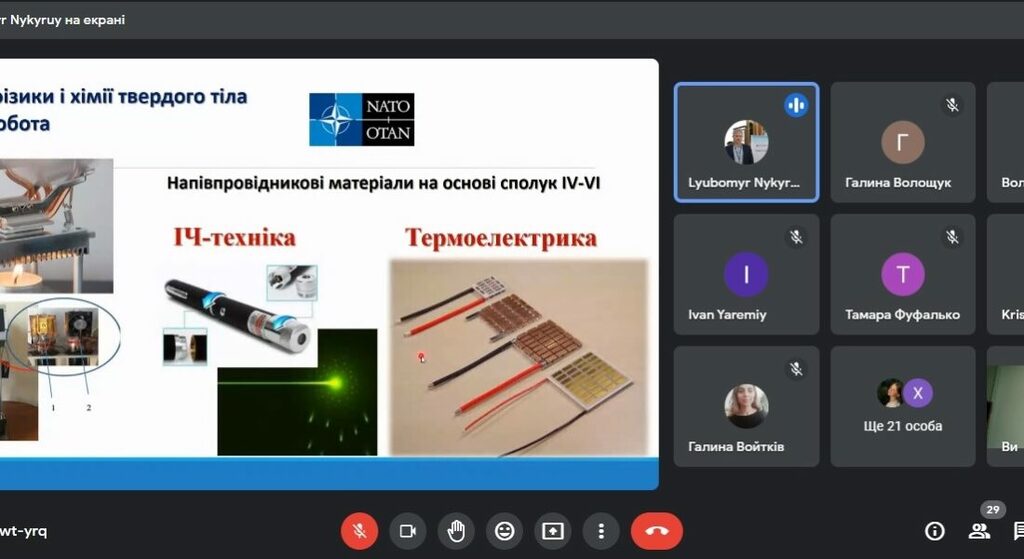Click the NATO OTAN logo on the slide

(361, 120)
